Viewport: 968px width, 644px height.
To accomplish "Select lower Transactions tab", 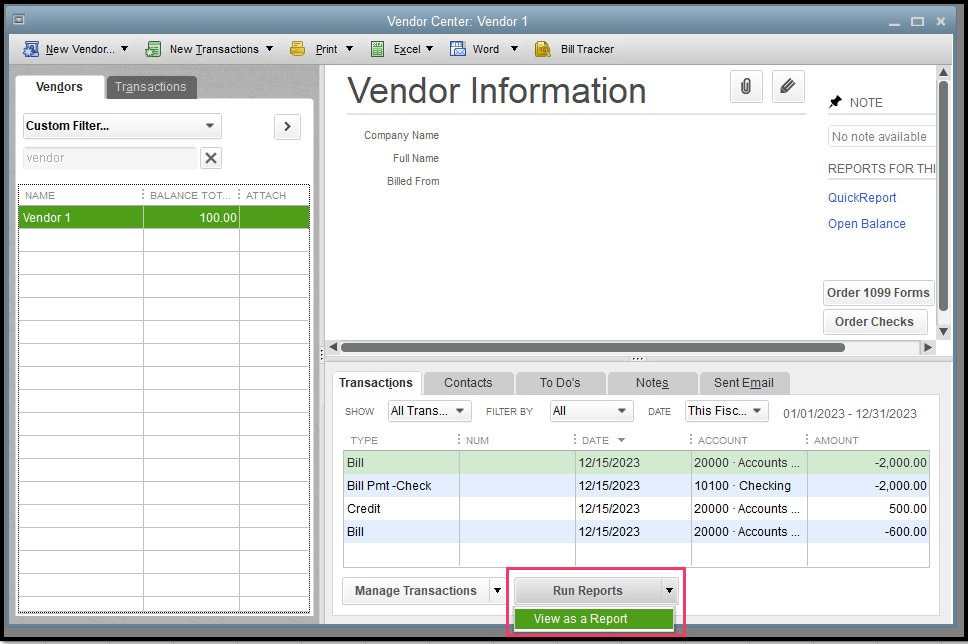I will [375, 383].
